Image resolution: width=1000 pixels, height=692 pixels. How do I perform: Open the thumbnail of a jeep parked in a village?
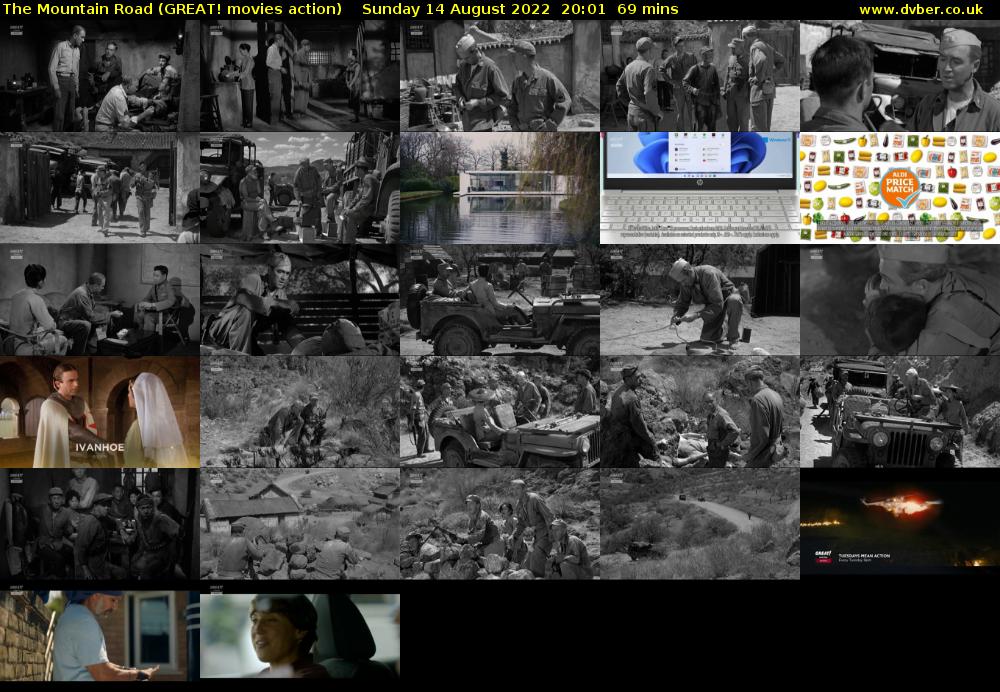coord(499,300)
